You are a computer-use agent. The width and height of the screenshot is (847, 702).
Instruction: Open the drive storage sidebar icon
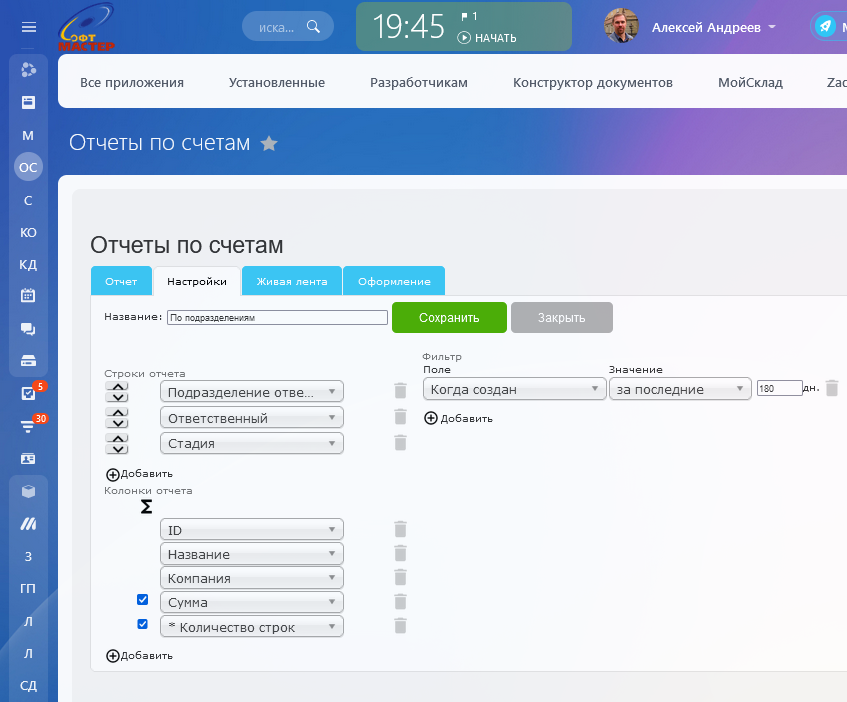pyautogui.click(x=28, y=361)
